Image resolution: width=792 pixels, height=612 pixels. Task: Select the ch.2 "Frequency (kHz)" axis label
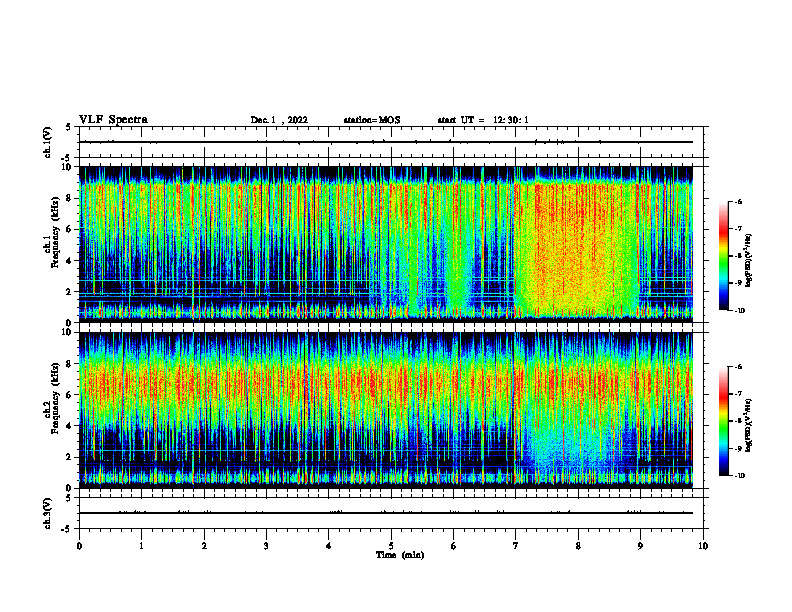coord(55,398)
